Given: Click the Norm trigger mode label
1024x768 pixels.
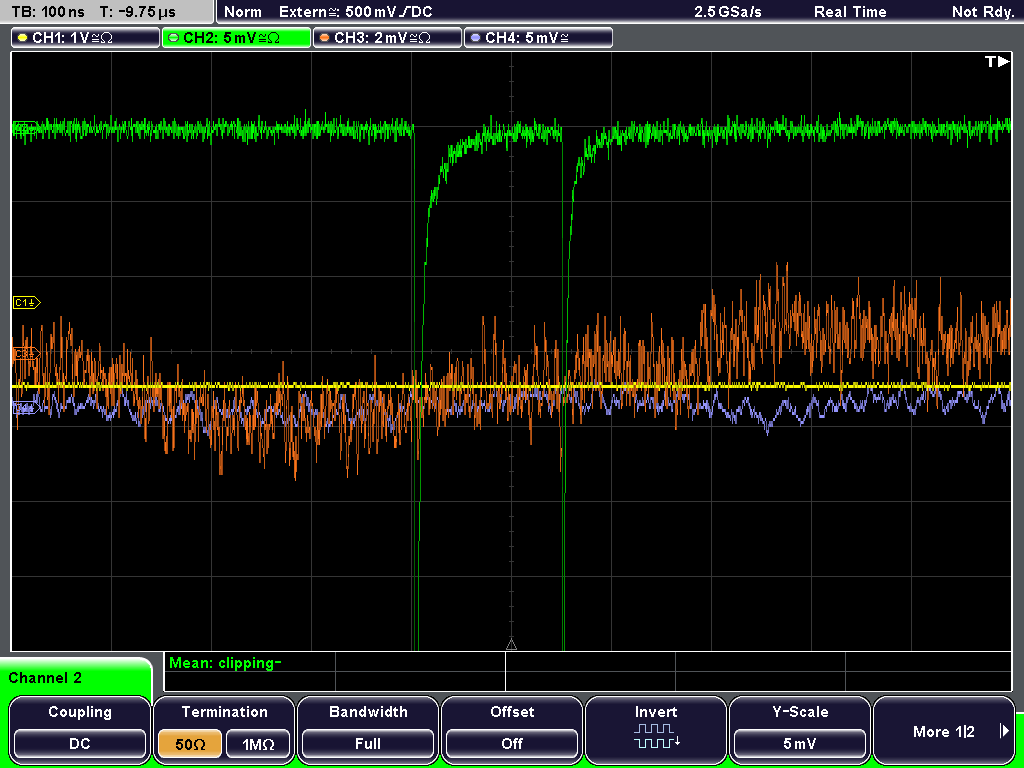Looking at the screenshot, I should [243, 12].
